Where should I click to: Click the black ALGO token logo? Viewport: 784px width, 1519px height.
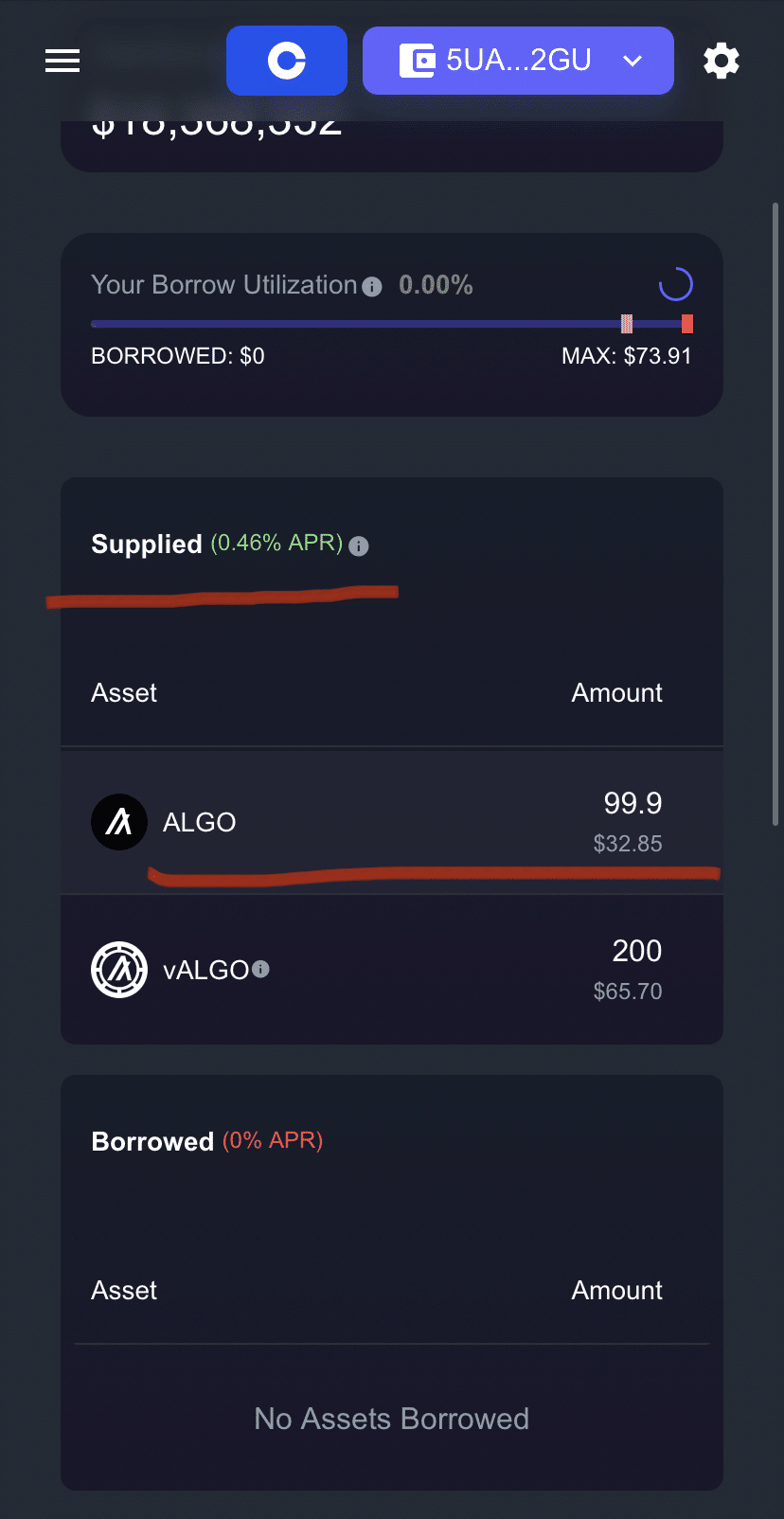pyautogui.click(x=119, y=822)
